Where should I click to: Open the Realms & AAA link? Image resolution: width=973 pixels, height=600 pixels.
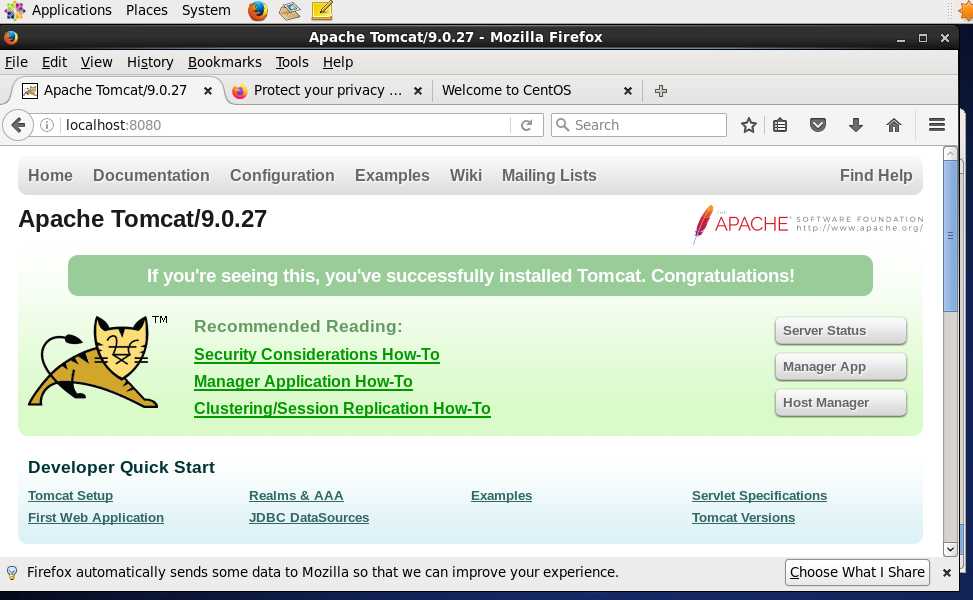click(296, 496)
